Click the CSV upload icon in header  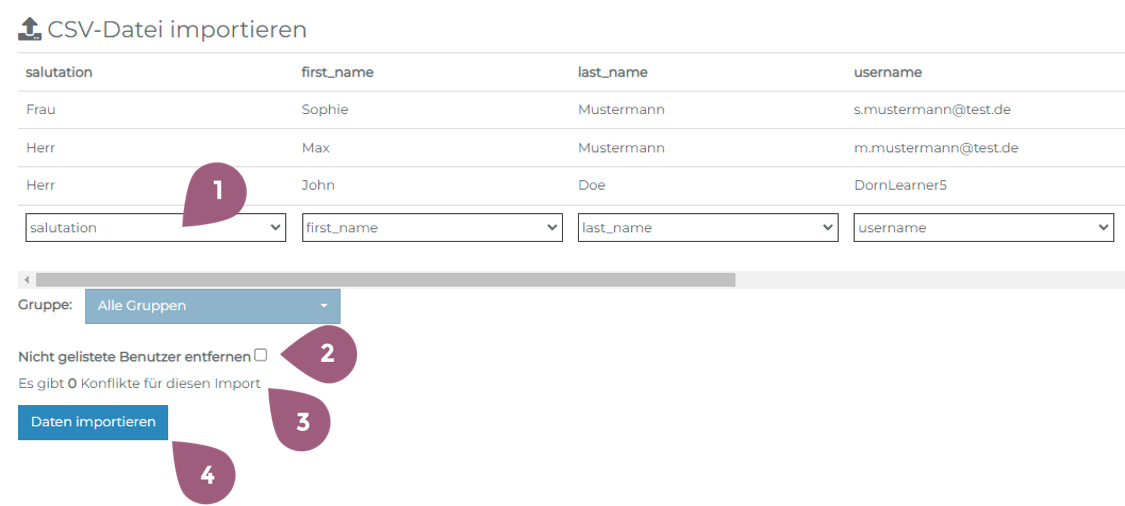pyautogui.click(x=29, y=30)
